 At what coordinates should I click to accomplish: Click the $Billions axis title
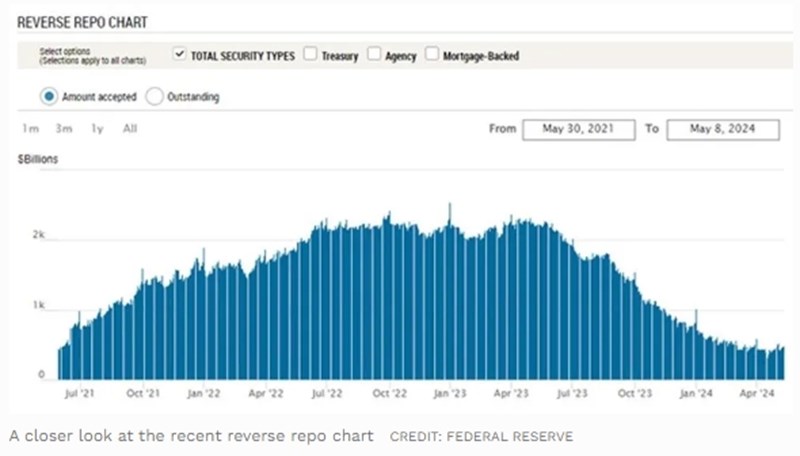coord(38,160)
